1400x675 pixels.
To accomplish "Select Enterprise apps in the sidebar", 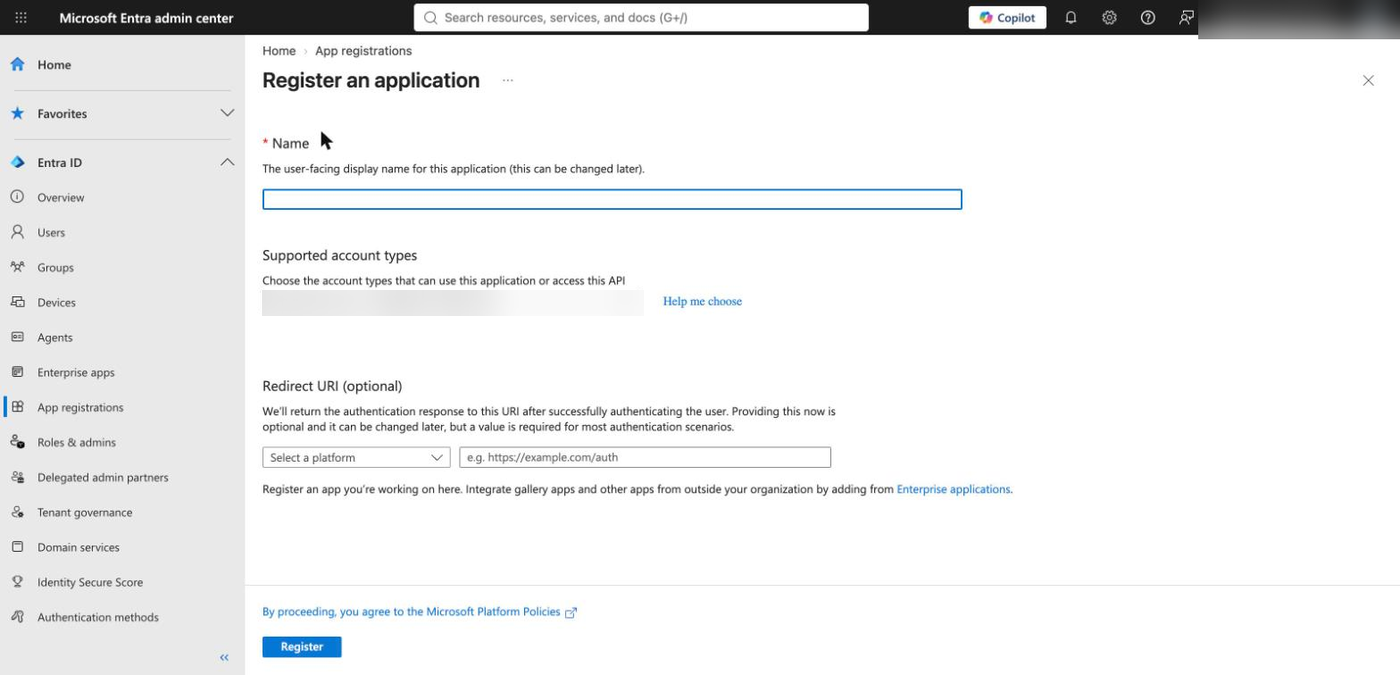I will (x=76, y=372).
